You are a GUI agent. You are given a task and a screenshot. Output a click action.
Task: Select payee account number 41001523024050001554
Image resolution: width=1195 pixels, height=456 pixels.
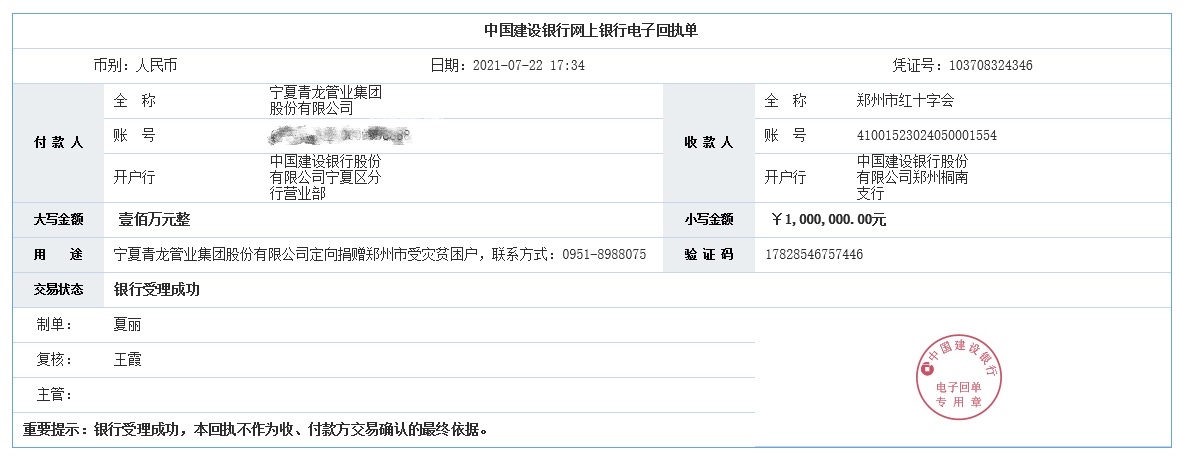[x=927, y=136]
